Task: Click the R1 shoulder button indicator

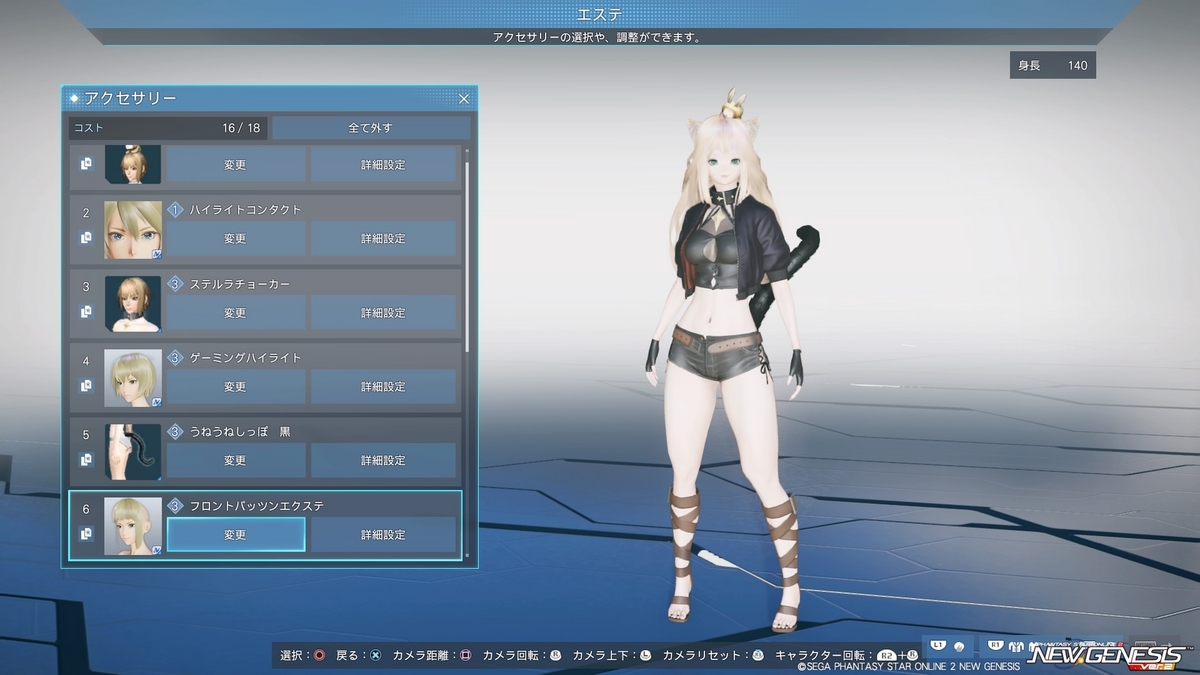Action: 996,646
